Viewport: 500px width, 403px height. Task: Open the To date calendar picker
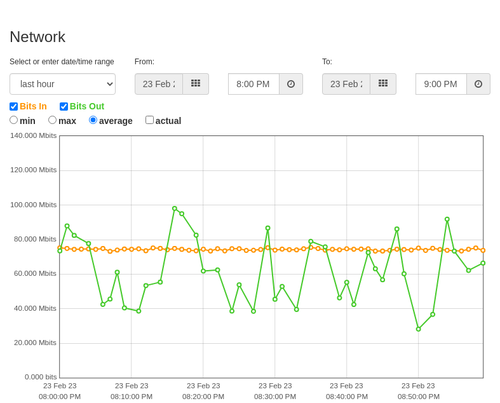click(383, 84)
